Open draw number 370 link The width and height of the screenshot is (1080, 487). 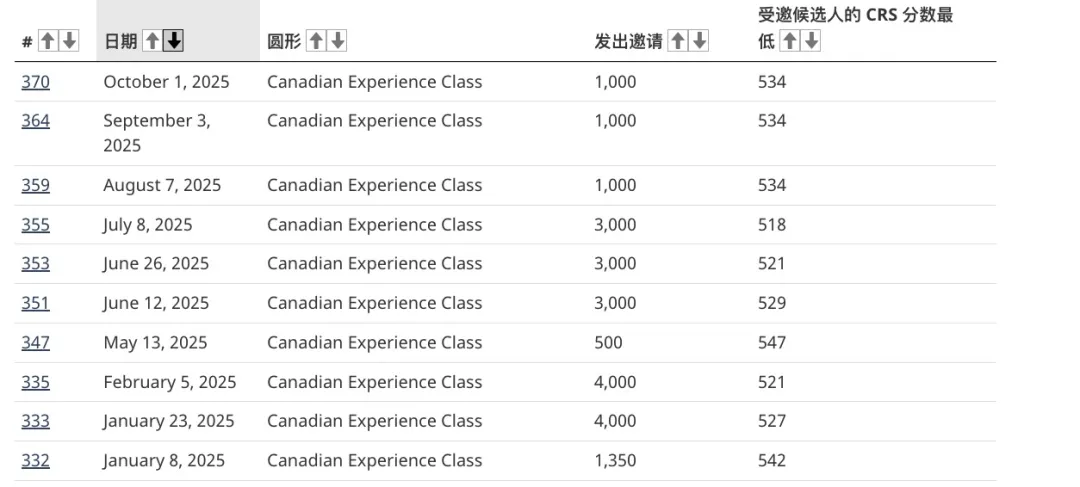coord(35,82)
